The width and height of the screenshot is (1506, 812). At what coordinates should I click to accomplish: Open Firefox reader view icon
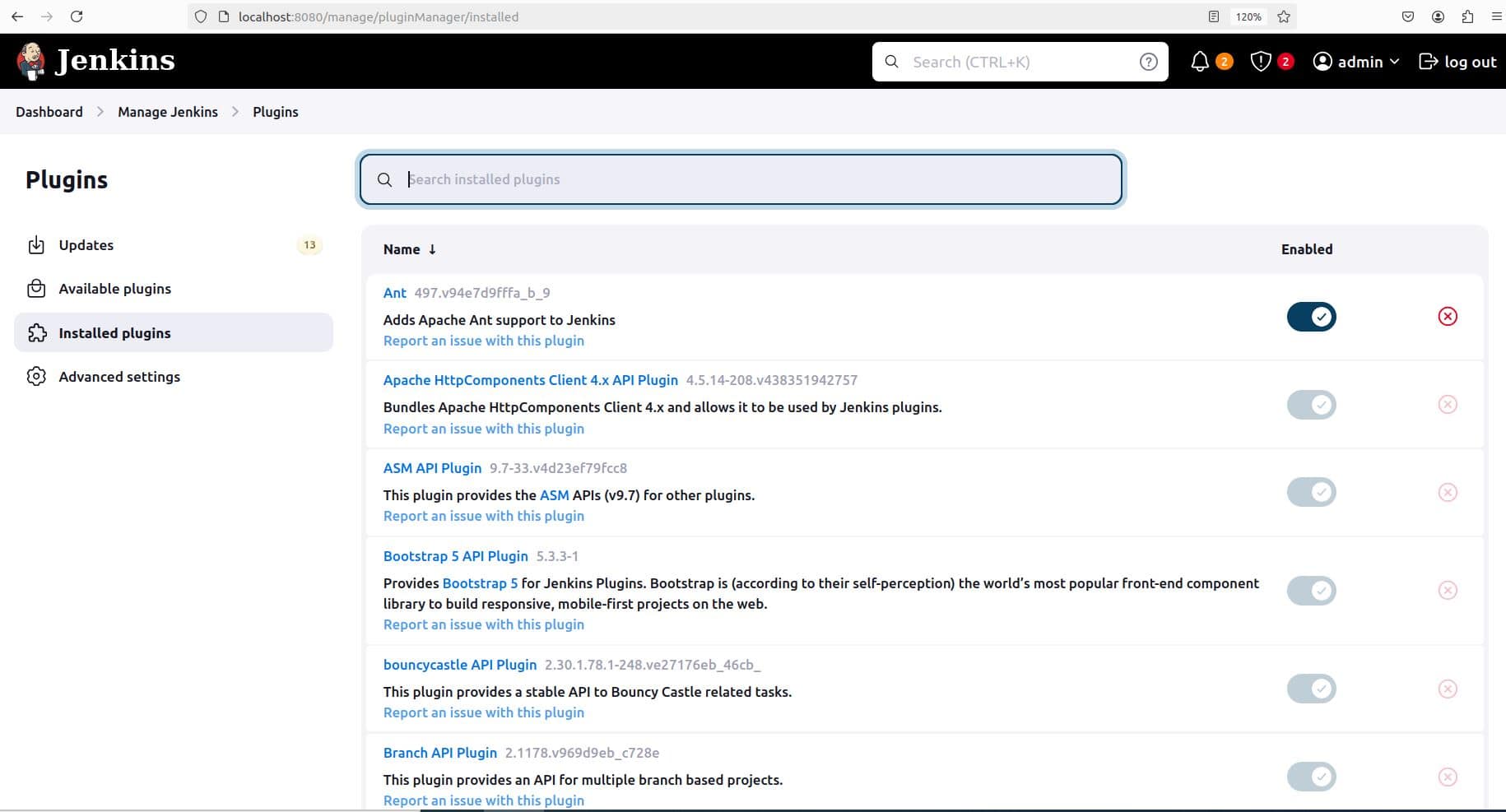1213,16
